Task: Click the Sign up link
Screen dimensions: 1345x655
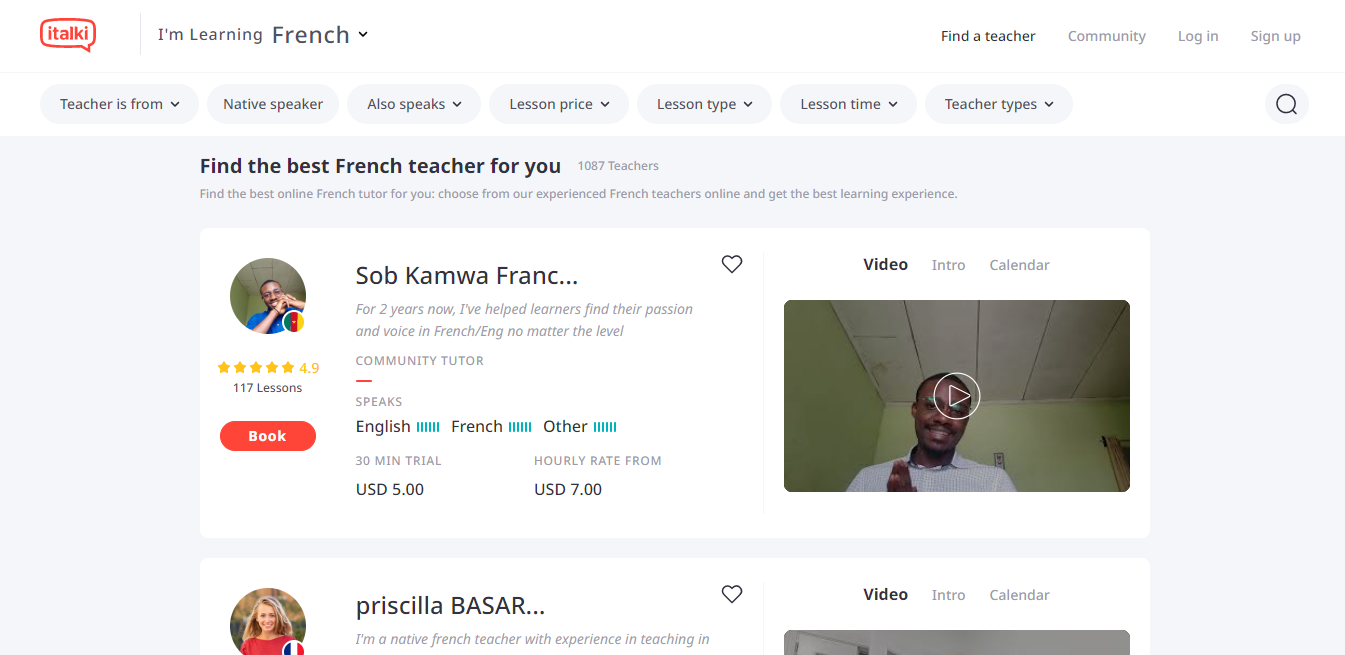Action: click(1275, 36)
